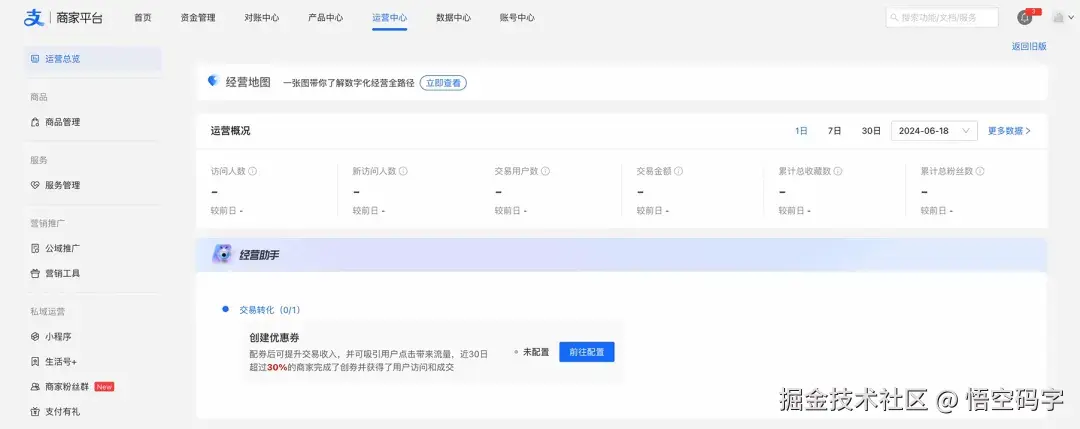Select the 1日 time range

[801, 131]
